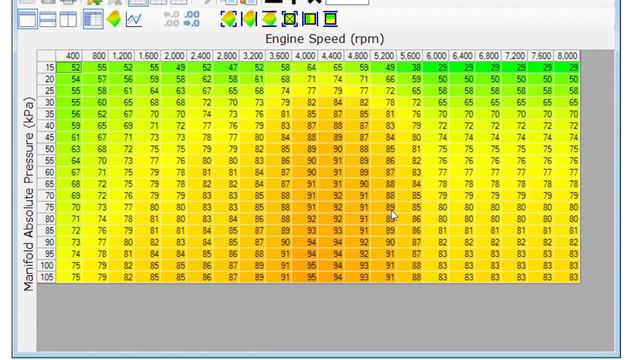Click the blue decimal places icon
The height and width of the screenshot is (360, 640).
click(191, 19)
